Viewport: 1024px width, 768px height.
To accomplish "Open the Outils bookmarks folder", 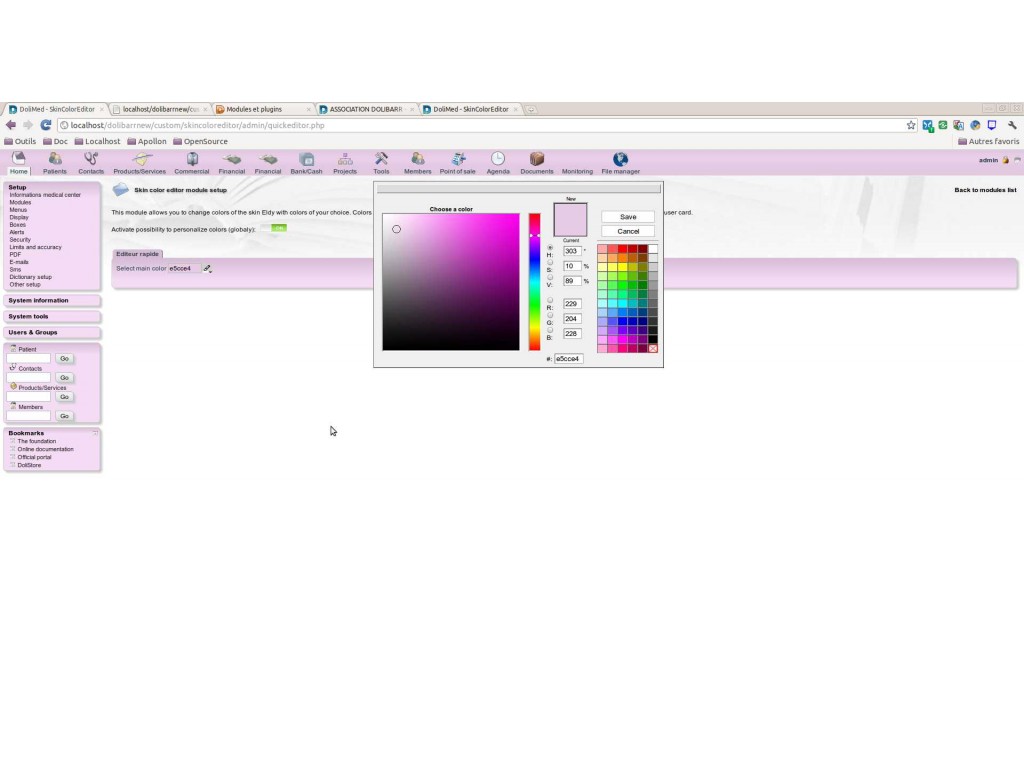I will tap(20, 141).
